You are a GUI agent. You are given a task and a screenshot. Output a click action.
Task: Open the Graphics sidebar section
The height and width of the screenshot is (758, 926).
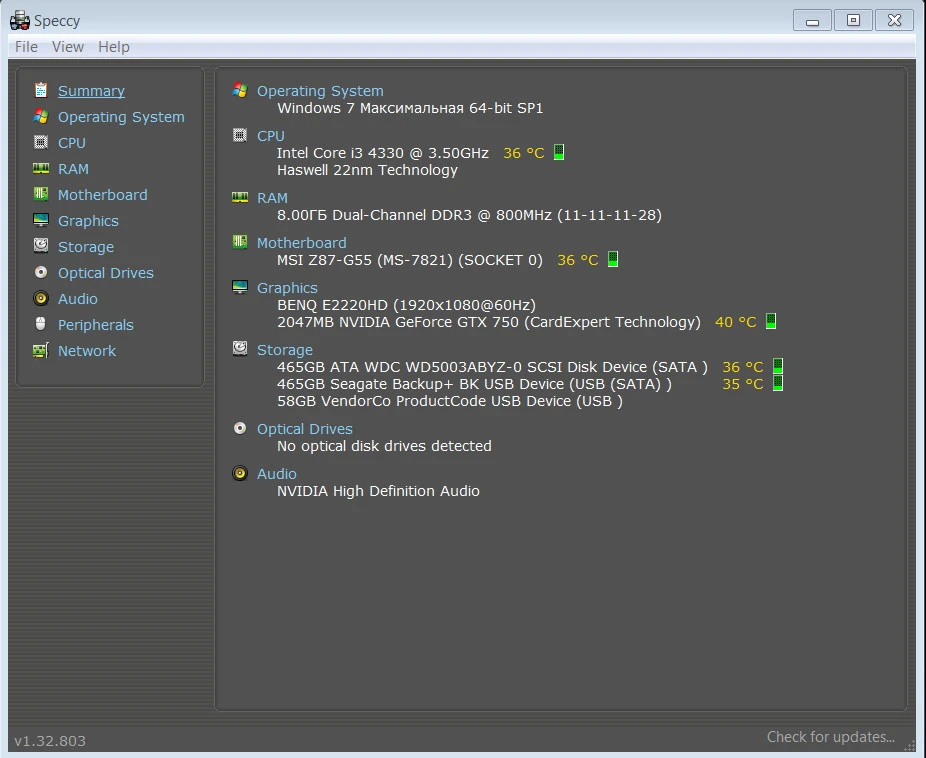[x=88, y=221]
